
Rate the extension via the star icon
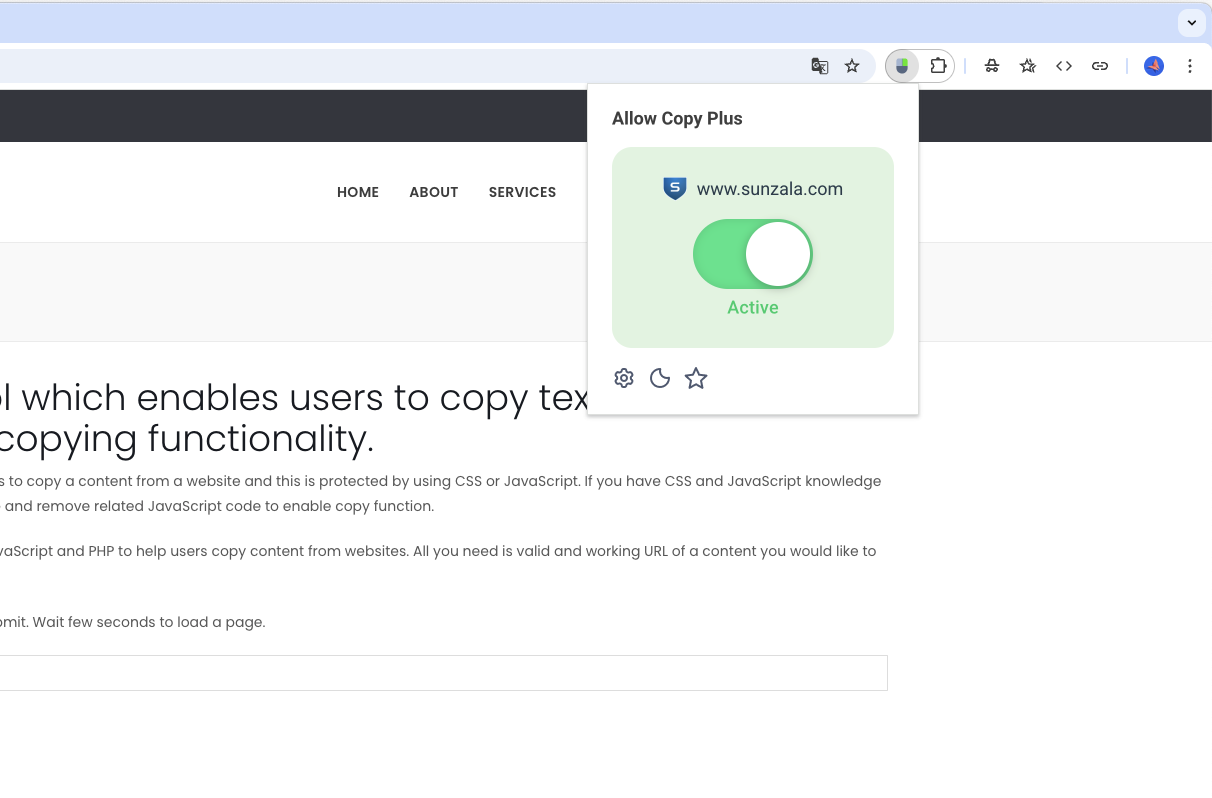tap(696, 378)
